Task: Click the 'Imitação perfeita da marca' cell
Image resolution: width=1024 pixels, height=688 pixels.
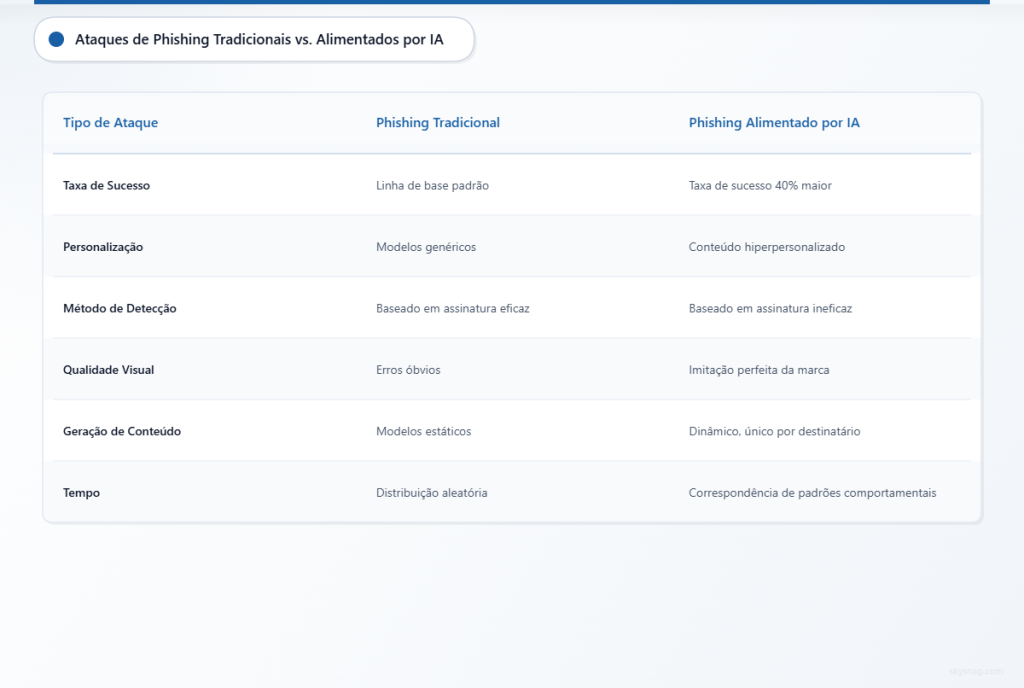Action: 759,369
